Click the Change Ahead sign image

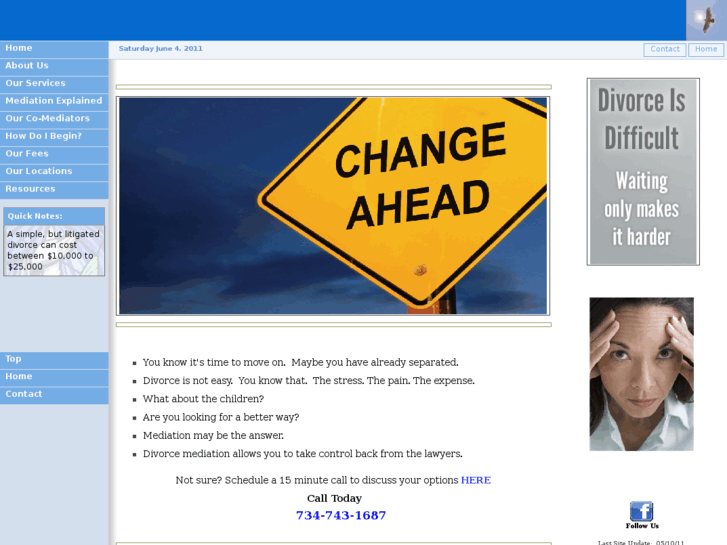click(333, 206)
